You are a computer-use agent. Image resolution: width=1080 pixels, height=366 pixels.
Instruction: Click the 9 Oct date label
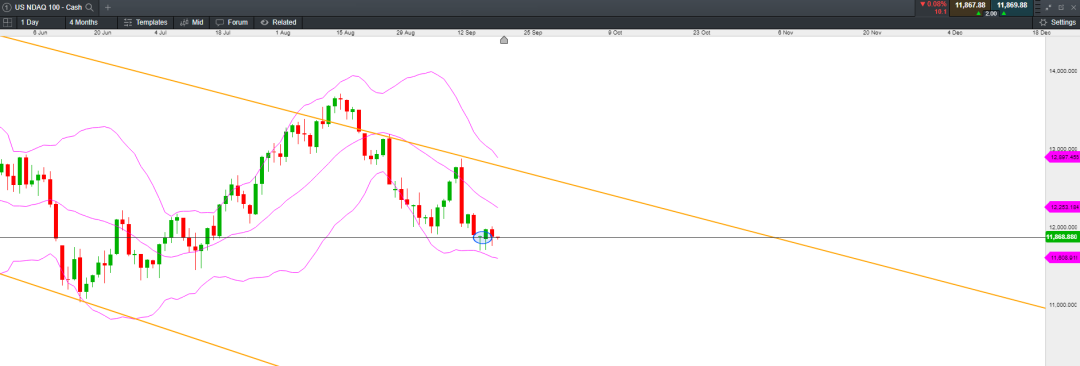click(x=615, y=32)
